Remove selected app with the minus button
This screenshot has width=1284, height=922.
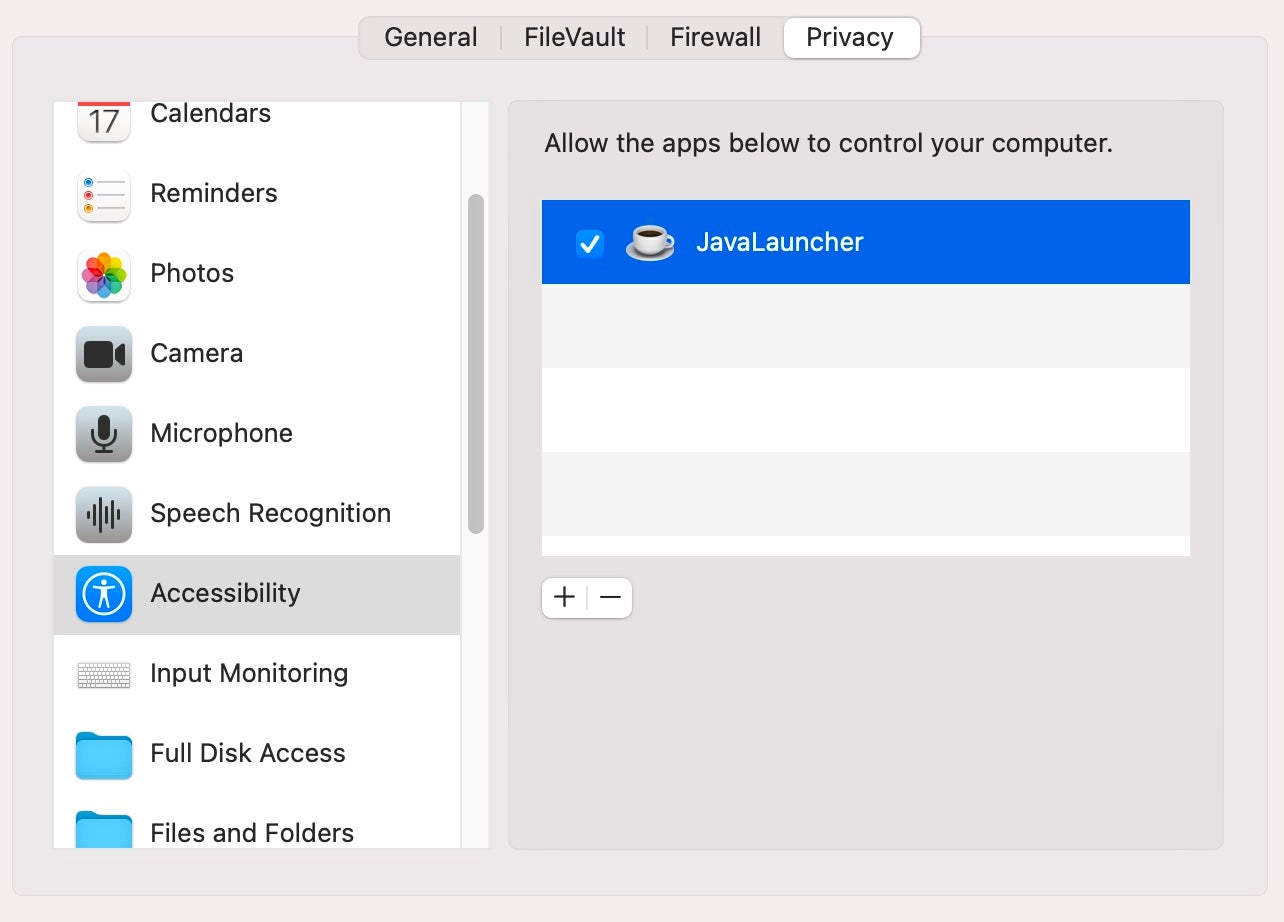click(610, 598)
